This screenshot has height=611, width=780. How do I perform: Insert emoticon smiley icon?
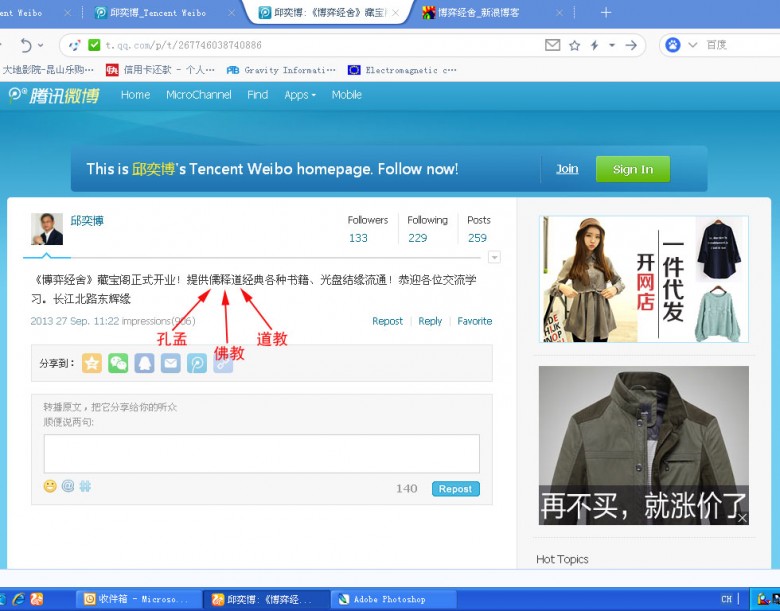tap(50, 486)
